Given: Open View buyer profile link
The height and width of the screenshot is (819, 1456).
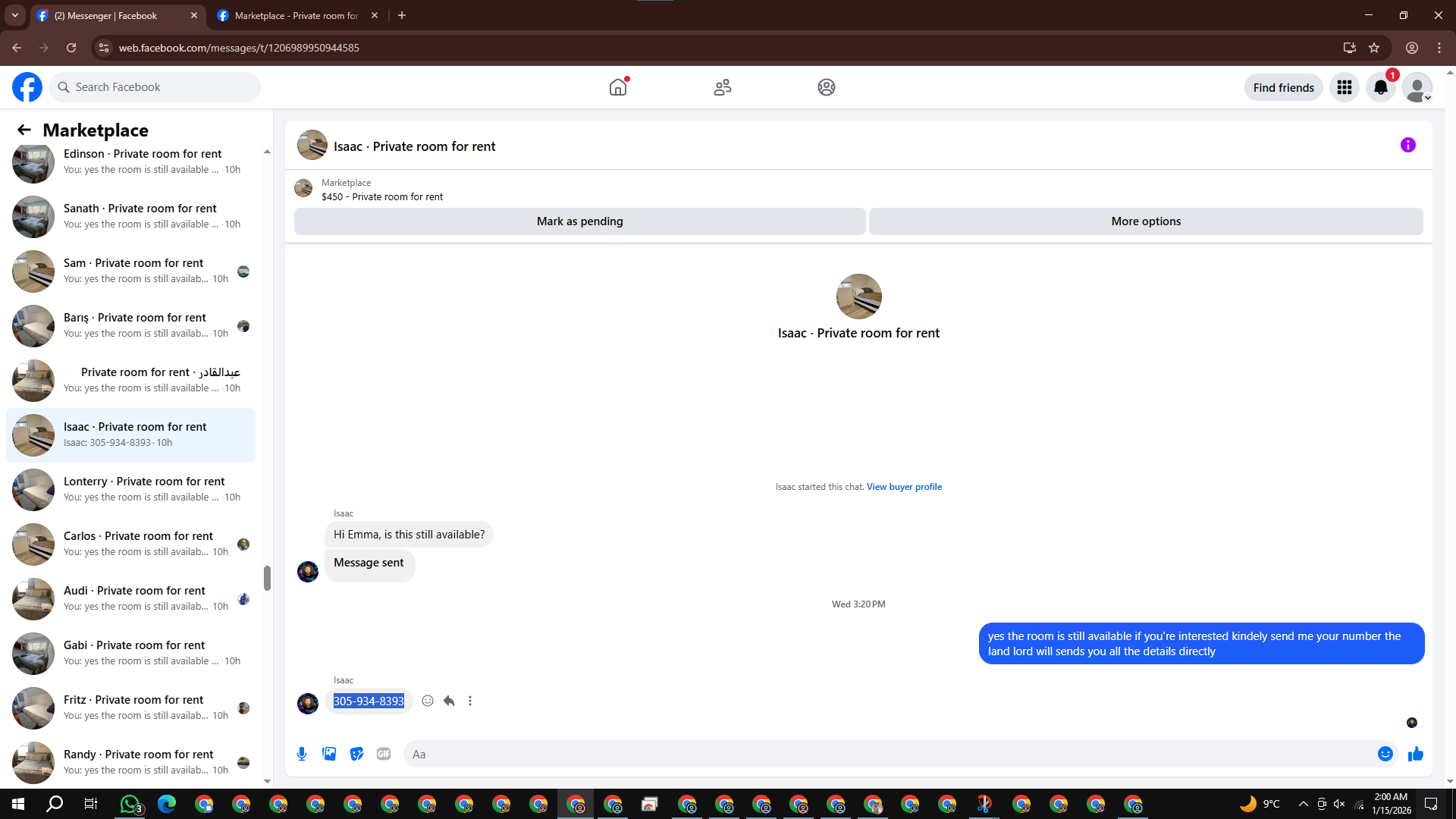Looking at the screenshot, I should (904, 487).
